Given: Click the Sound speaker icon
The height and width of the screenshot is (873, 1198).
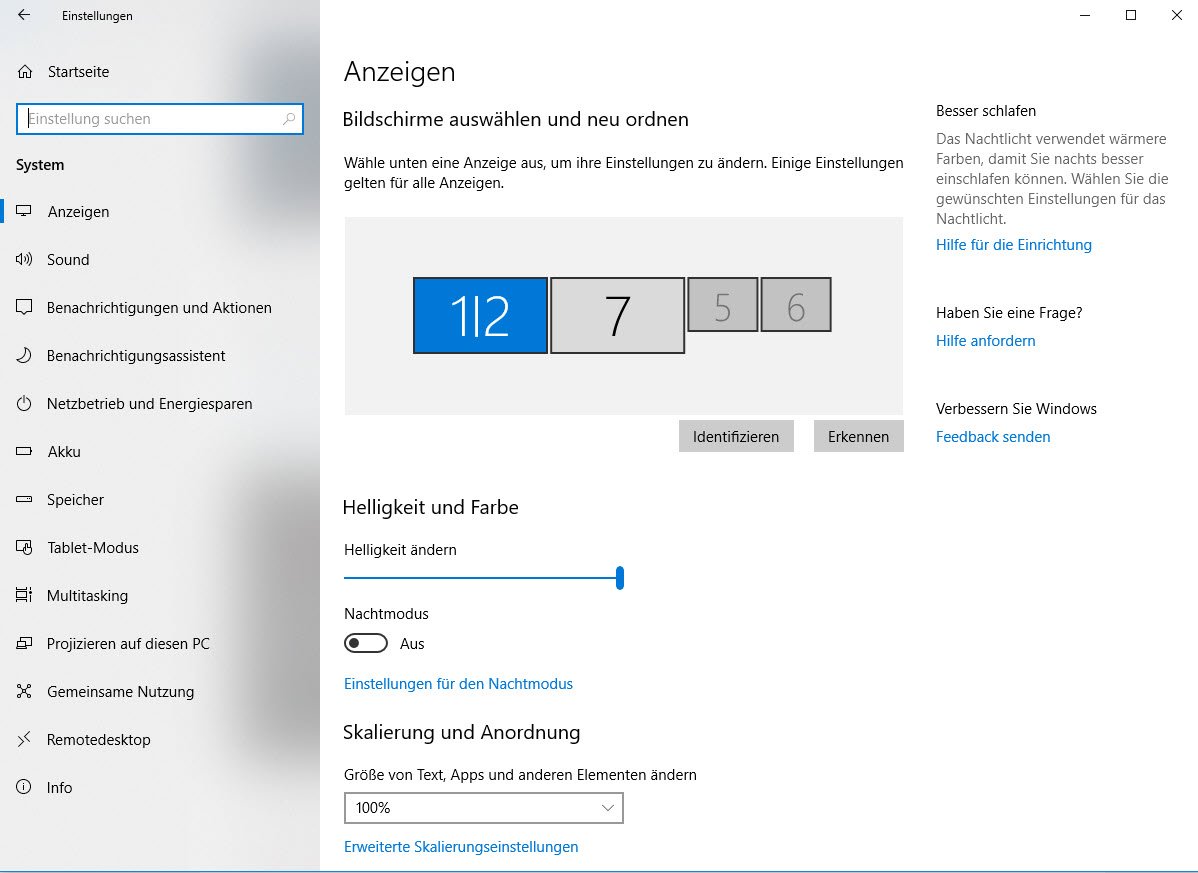Looking at the screenshot, I should 24,260.
